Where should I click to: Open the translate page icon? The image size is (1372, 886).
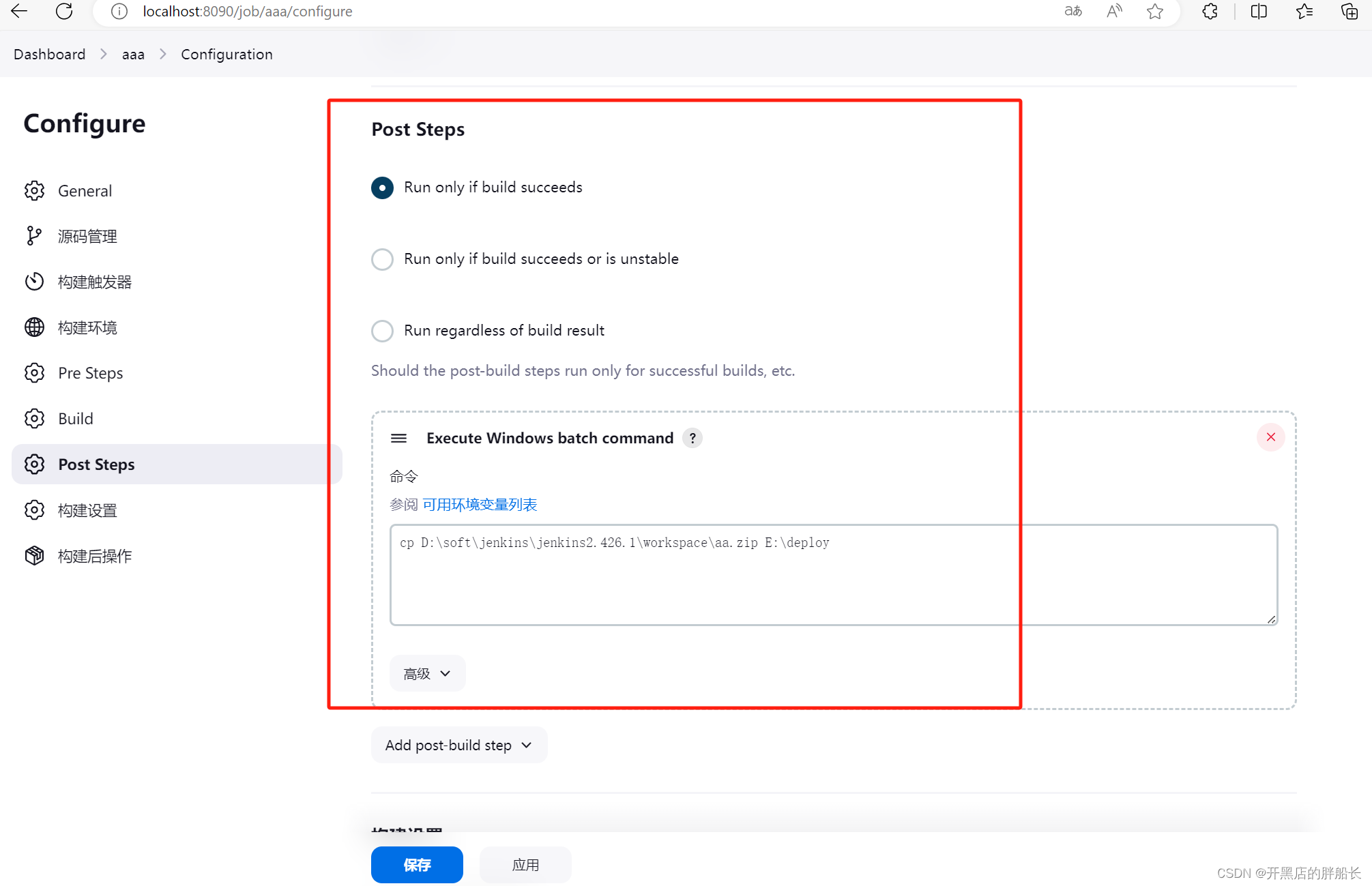[x=1073, y=11]
